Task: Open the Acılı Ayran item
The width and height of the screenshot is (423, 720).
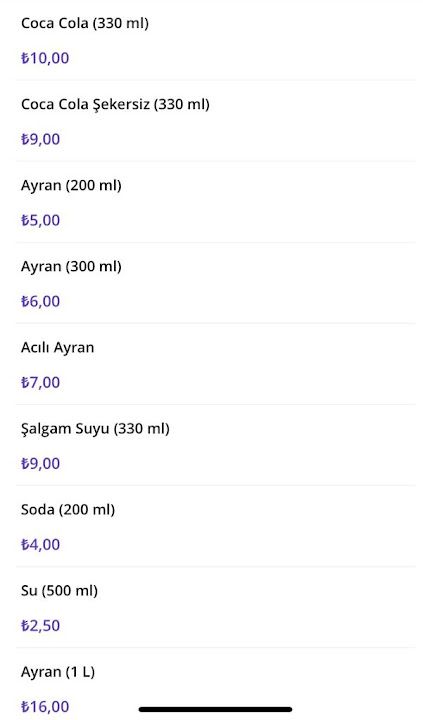Action: pyautogui.click(x=216, y=364)
